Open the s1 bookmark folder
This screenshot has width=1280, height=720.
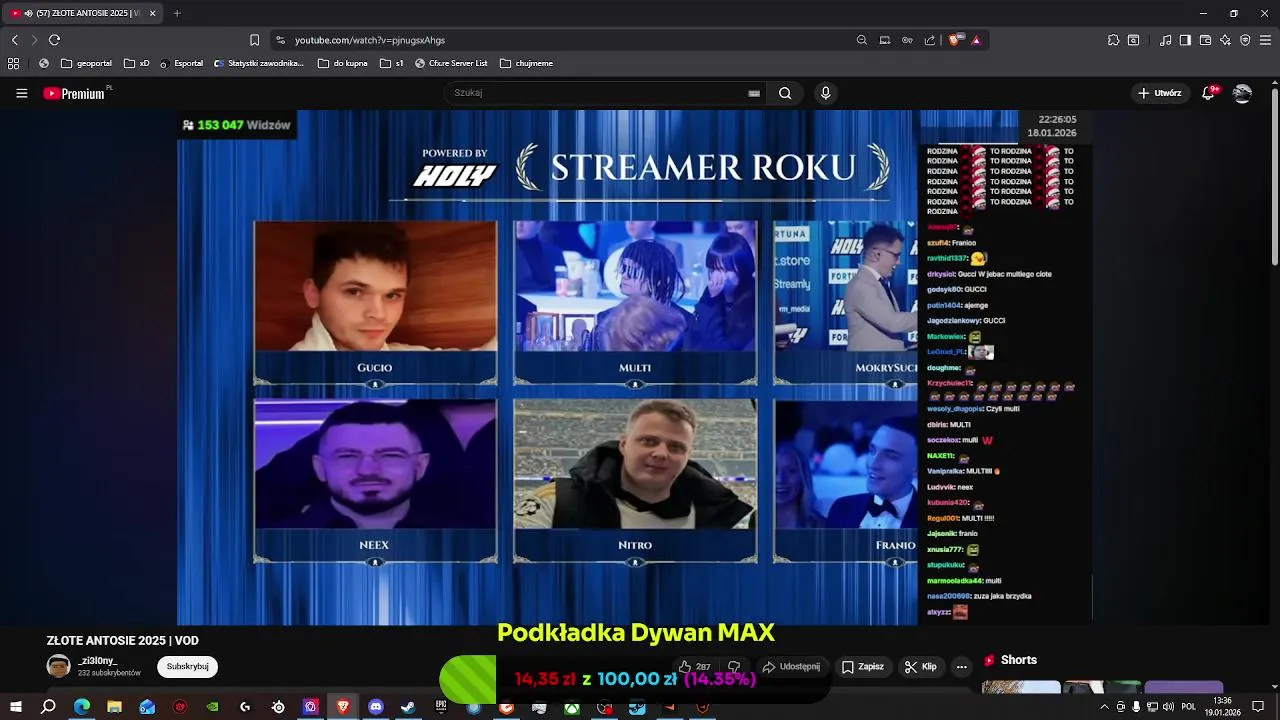click(x=392, y=63)
